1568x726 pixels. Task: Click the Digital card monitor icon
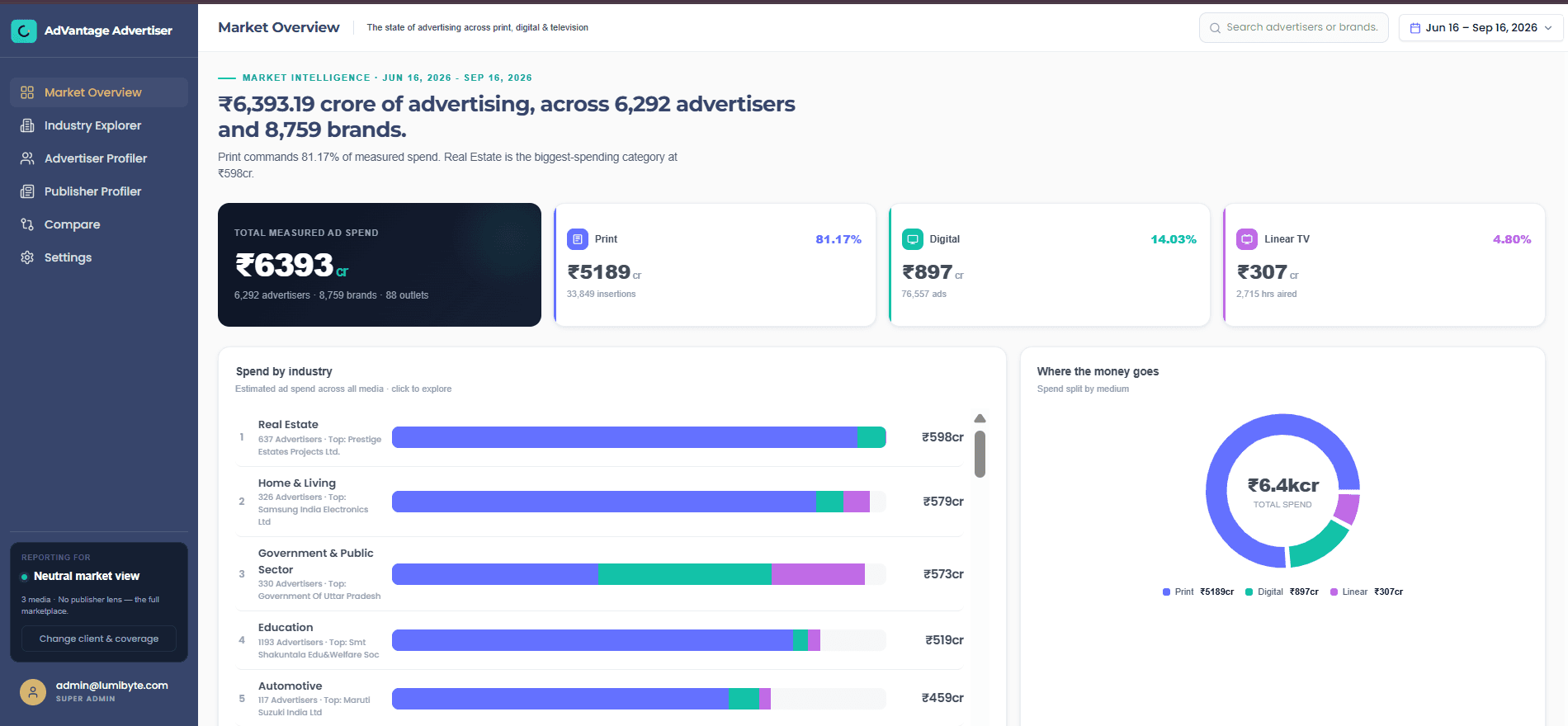[913, 239]
